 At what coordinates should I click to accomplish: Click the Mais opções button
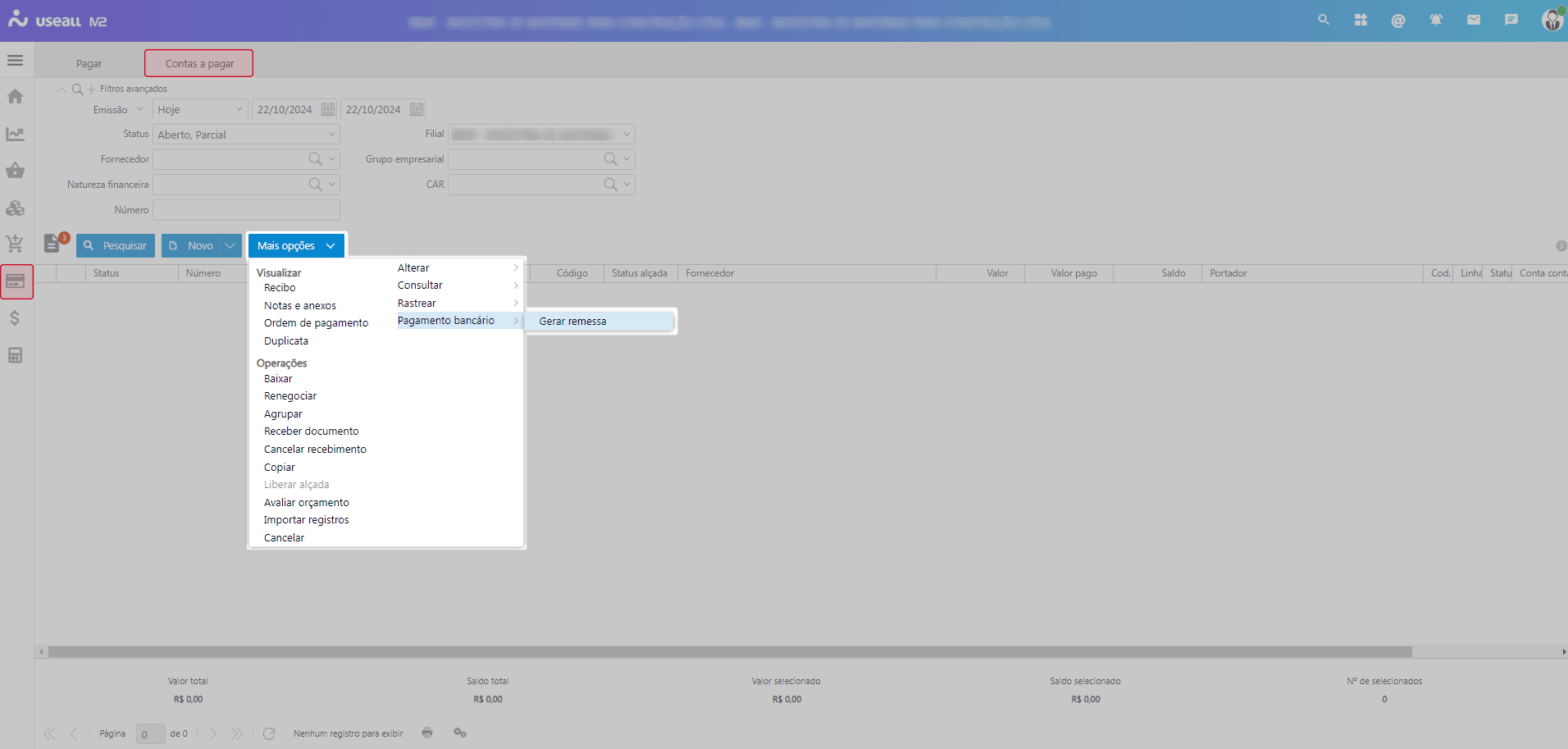click(x=296, y=245)
